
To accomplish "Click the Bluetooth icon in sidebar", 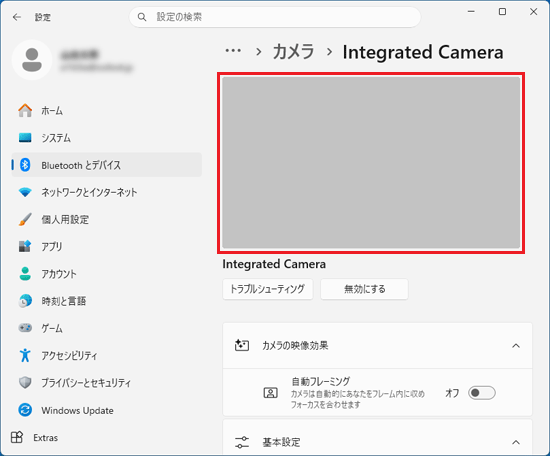I will pyautogui.click(x=25, y=165).
